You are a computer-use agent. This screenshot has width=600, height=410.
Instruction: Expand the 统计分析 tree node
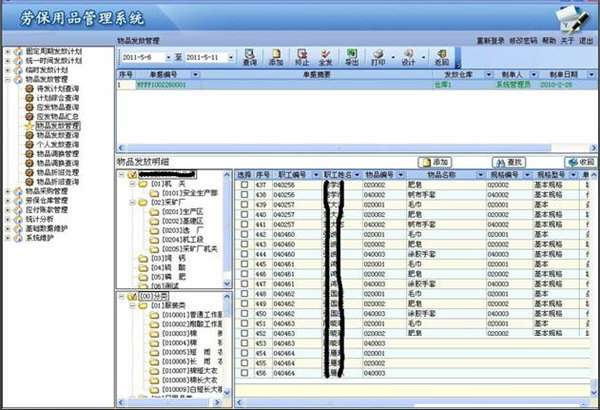(8, 219)
